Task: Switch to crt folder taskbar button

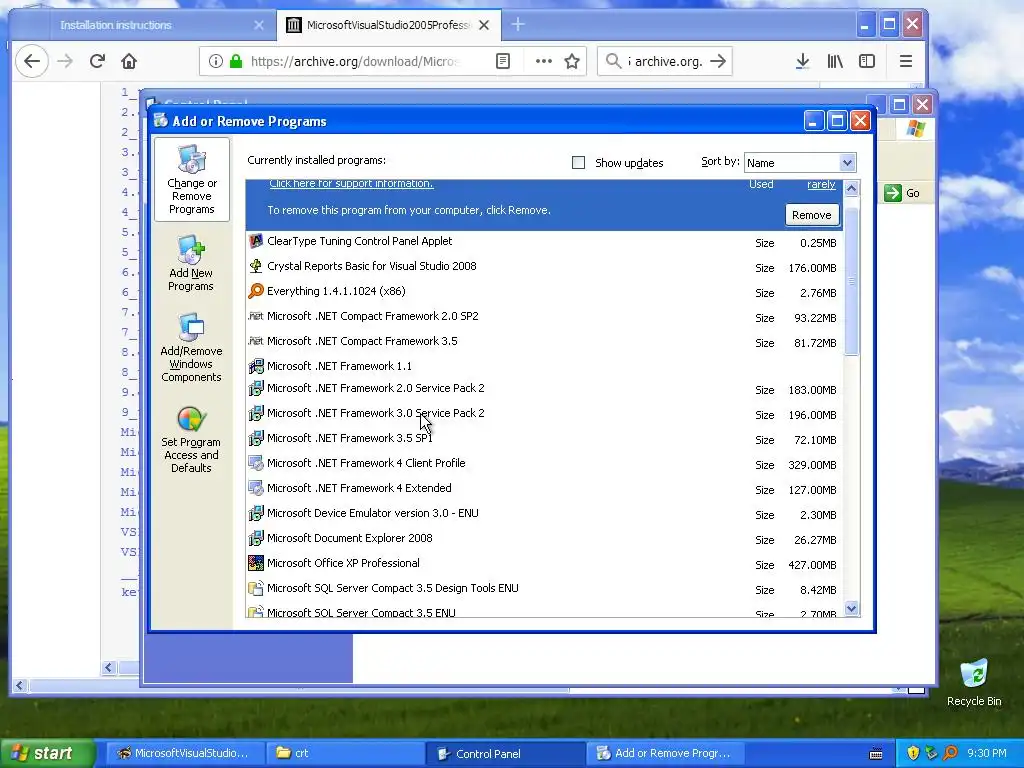Action: click(x=345, y=753)
